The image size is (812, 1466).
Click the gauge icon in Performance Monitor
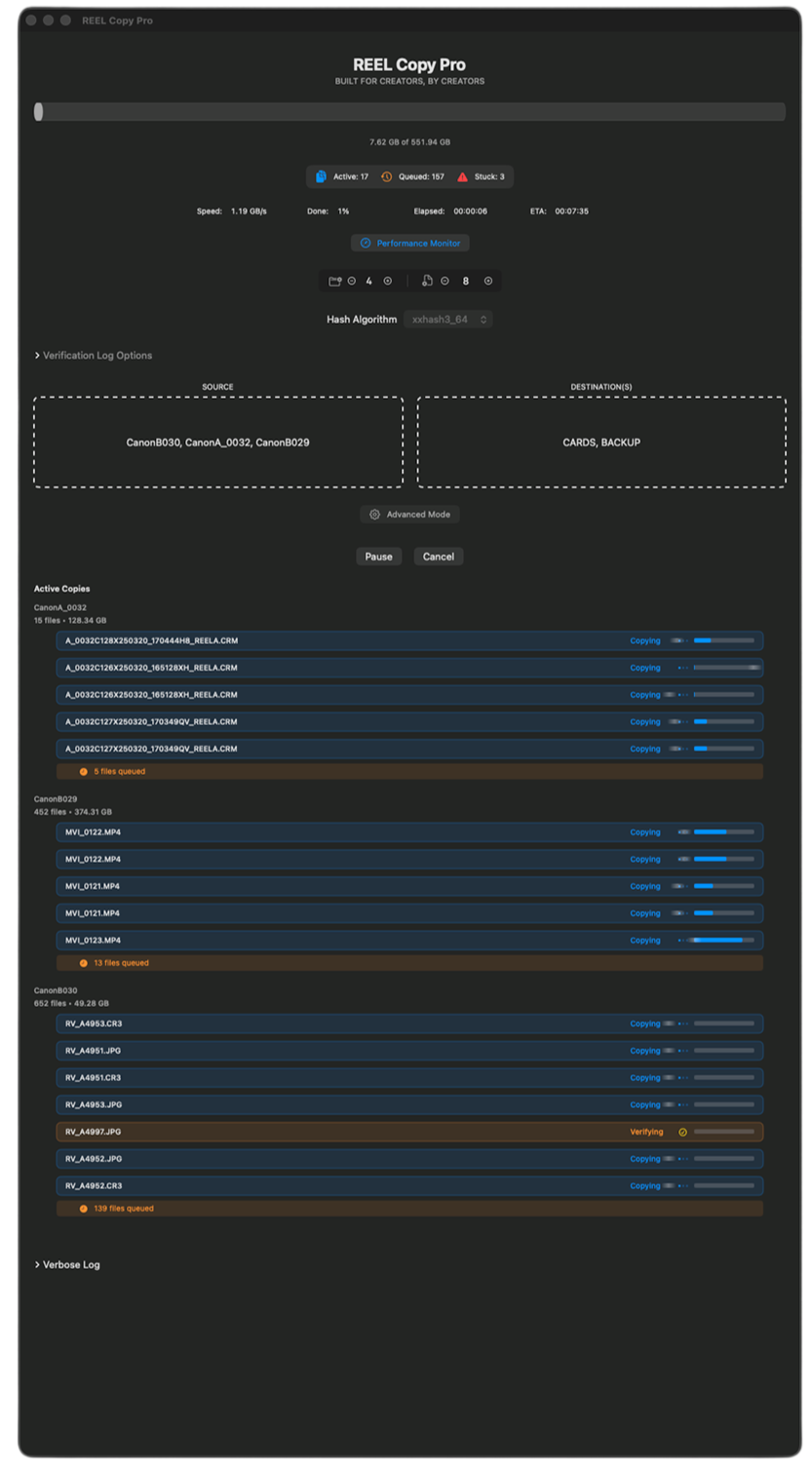[x=366, y=243]
